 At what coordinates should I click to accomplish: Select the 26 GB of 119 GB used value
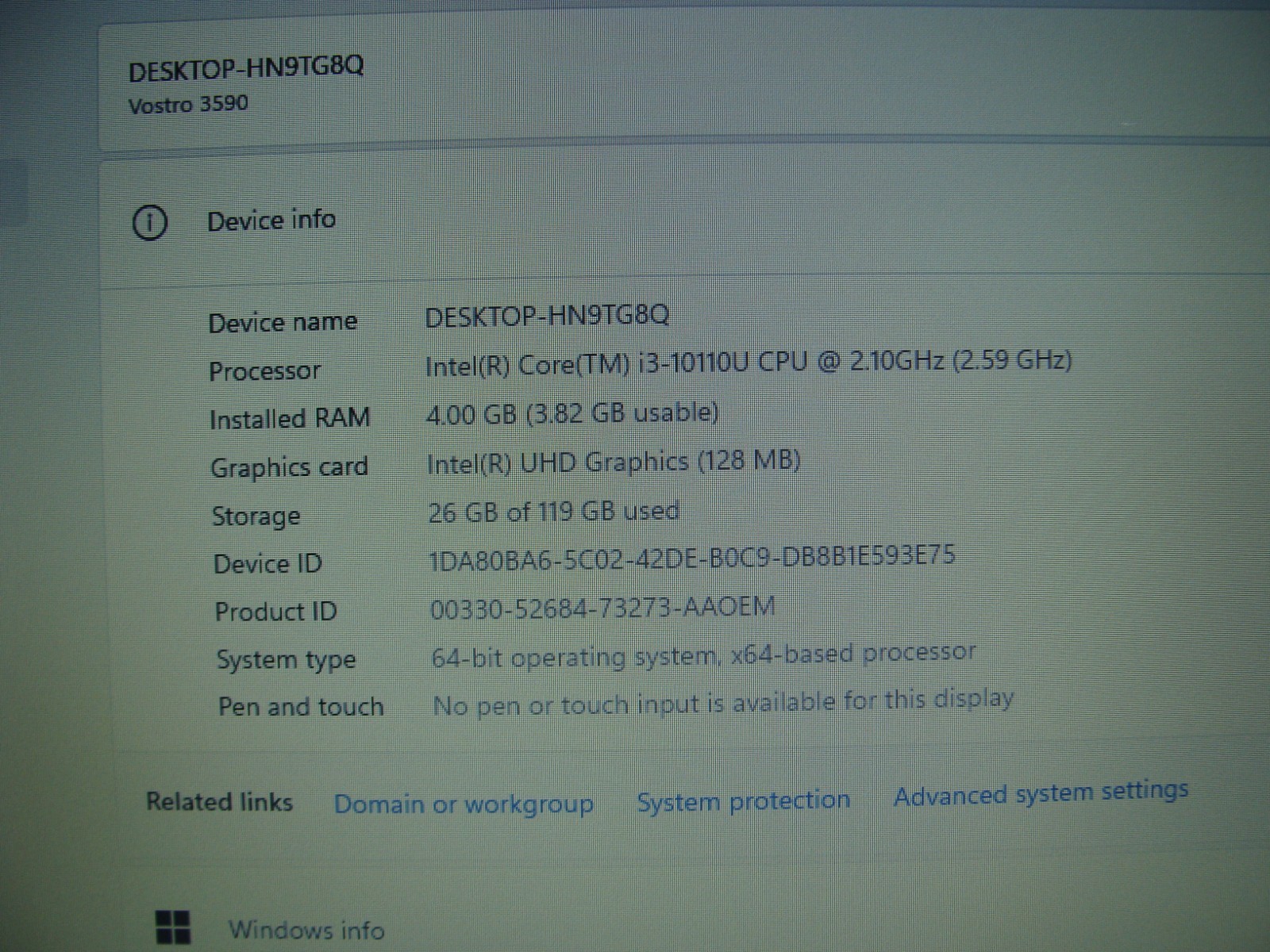[x=553, y=512]
